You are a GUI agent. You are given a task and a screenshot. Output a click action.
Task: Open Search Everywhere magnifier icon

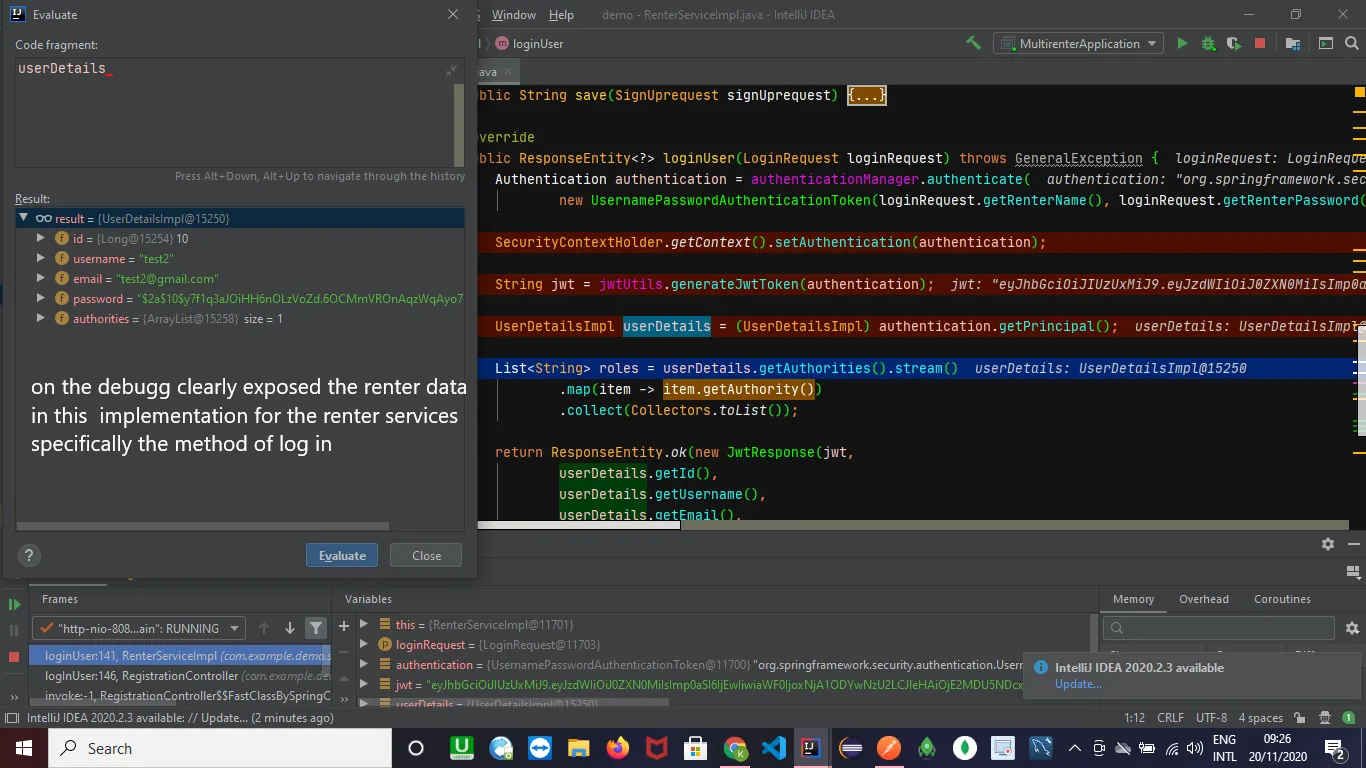[1354, 43]
